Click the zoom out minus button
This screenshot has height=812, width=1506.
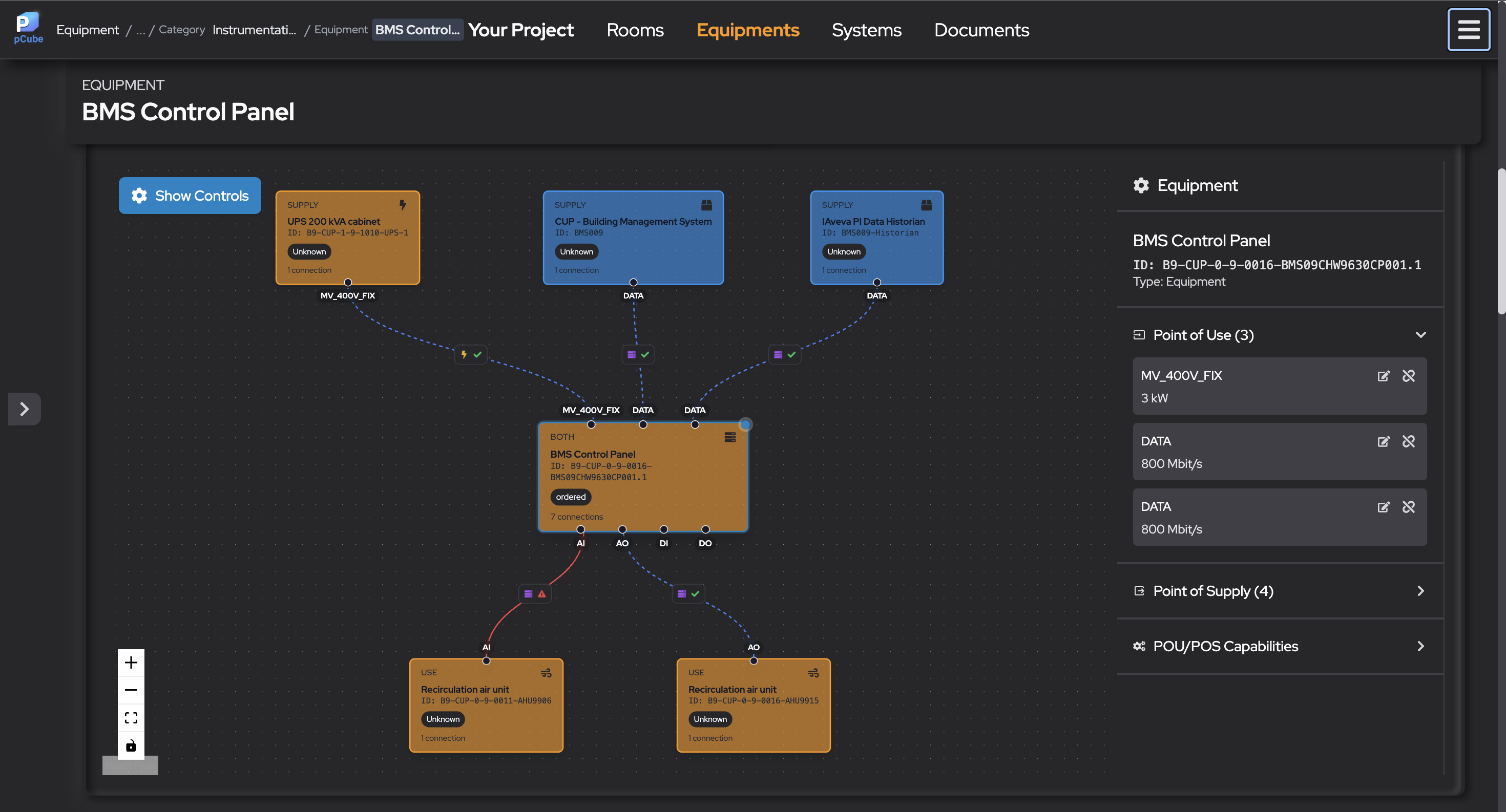(x=131, y=690)
